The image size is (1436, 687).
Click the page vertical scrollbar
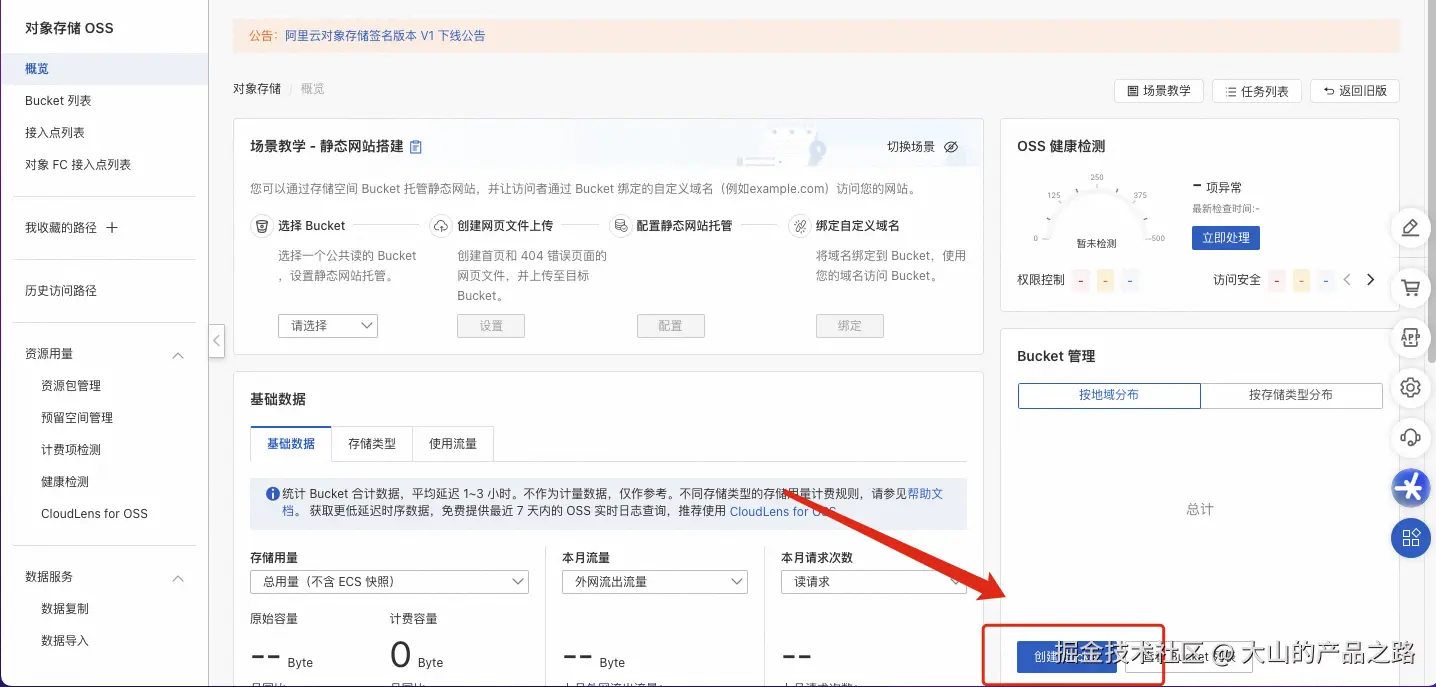1431,180
